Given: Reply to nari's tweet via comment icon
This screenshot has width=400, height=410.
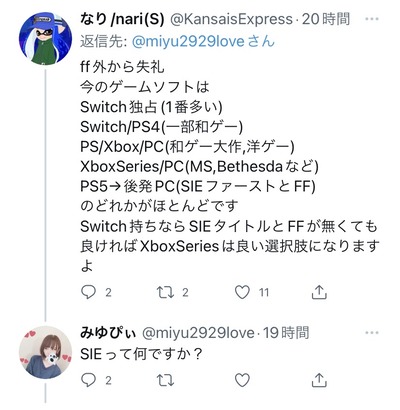Looking at the screenshot, I should tap(88, 292).
